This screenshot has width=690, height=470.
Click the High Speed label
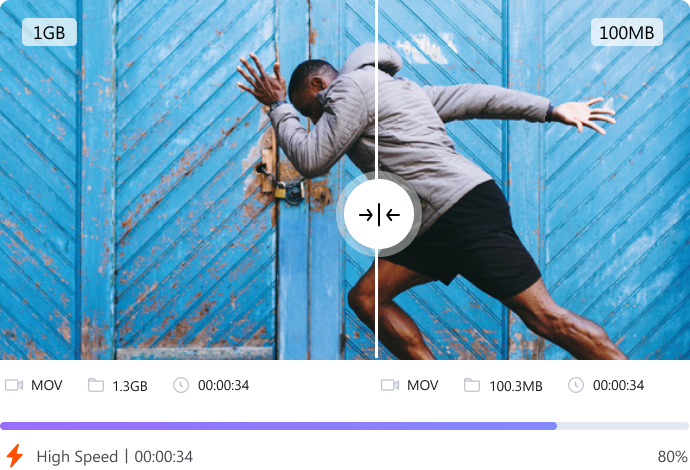coord(77,457)
